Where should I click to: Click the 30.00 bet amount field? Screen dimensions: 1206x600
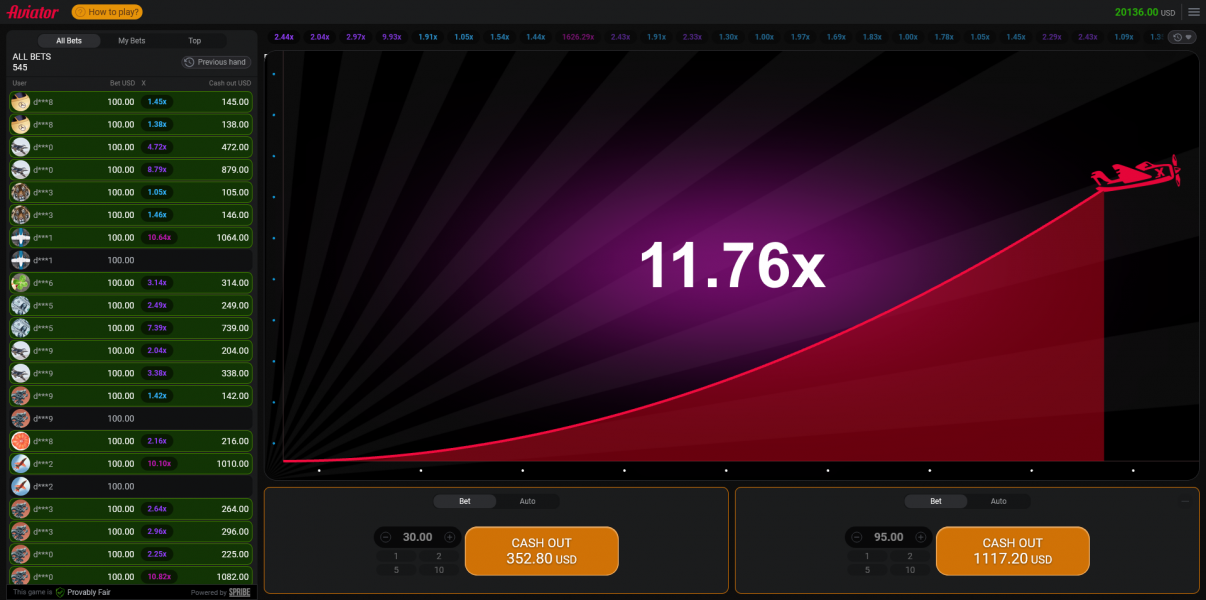coord(417,537)
